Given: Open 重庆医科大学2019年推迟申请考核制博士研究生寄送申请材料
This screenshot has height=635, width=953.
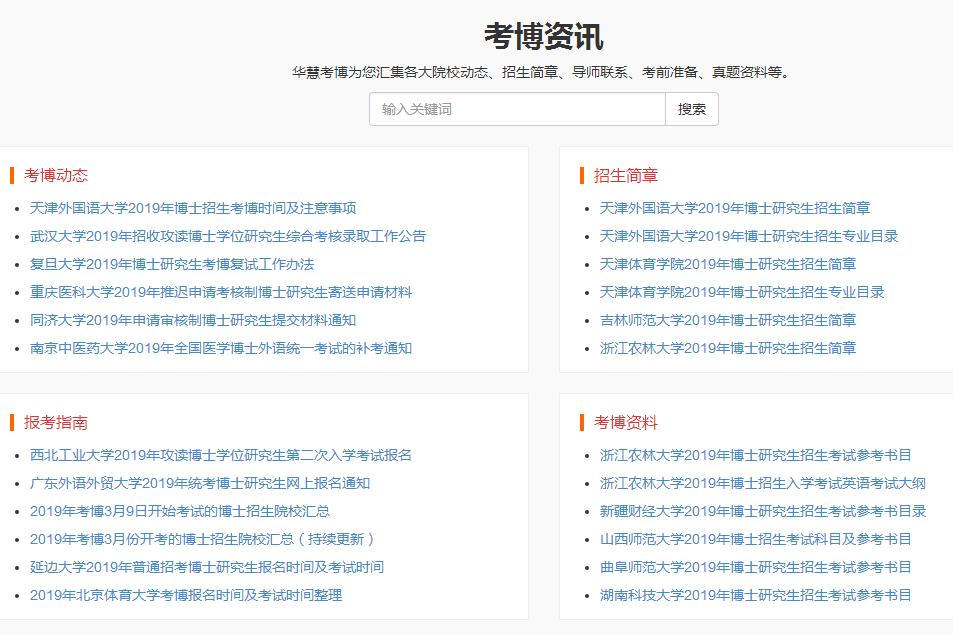Looking at the screenshot, I should (x=221, y=292).
